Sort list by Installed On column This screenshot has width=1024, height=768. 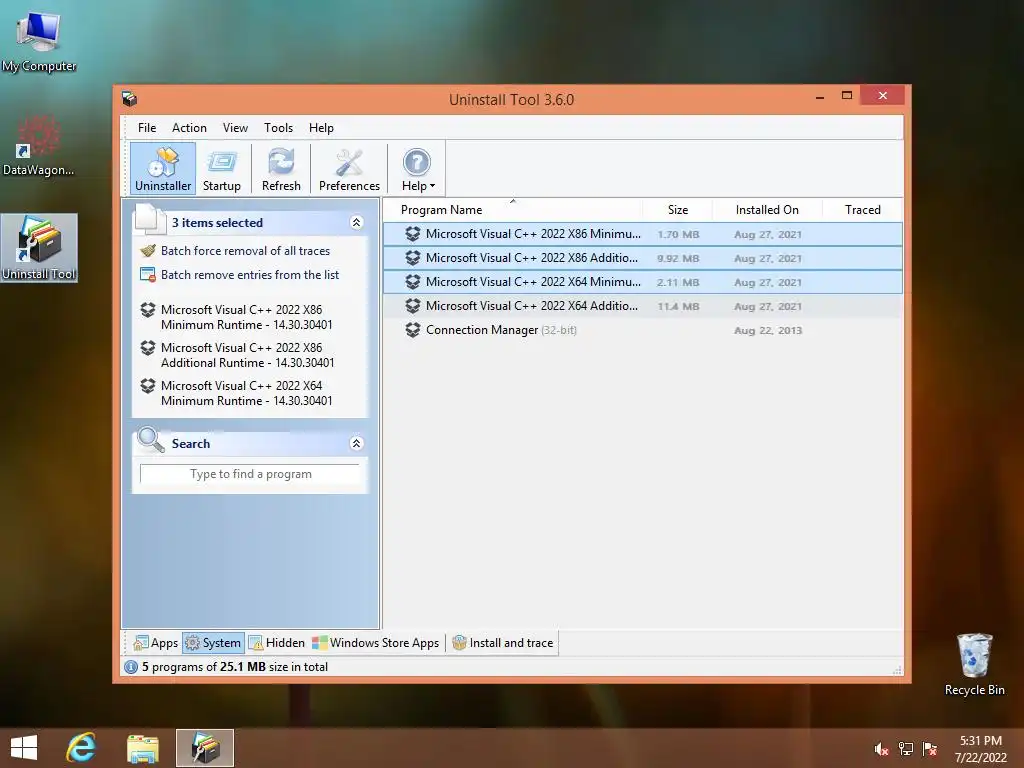tap(767, 210)
